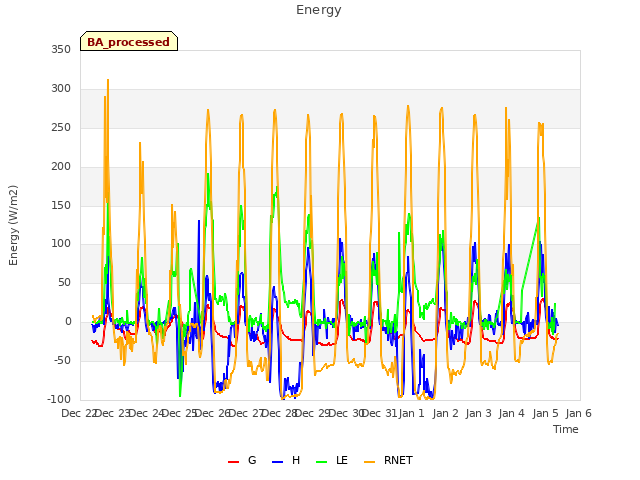This screenshot has width=640, height=480.
Task: Click the 250 y-axis tick label
Action: tap(61, 127)
